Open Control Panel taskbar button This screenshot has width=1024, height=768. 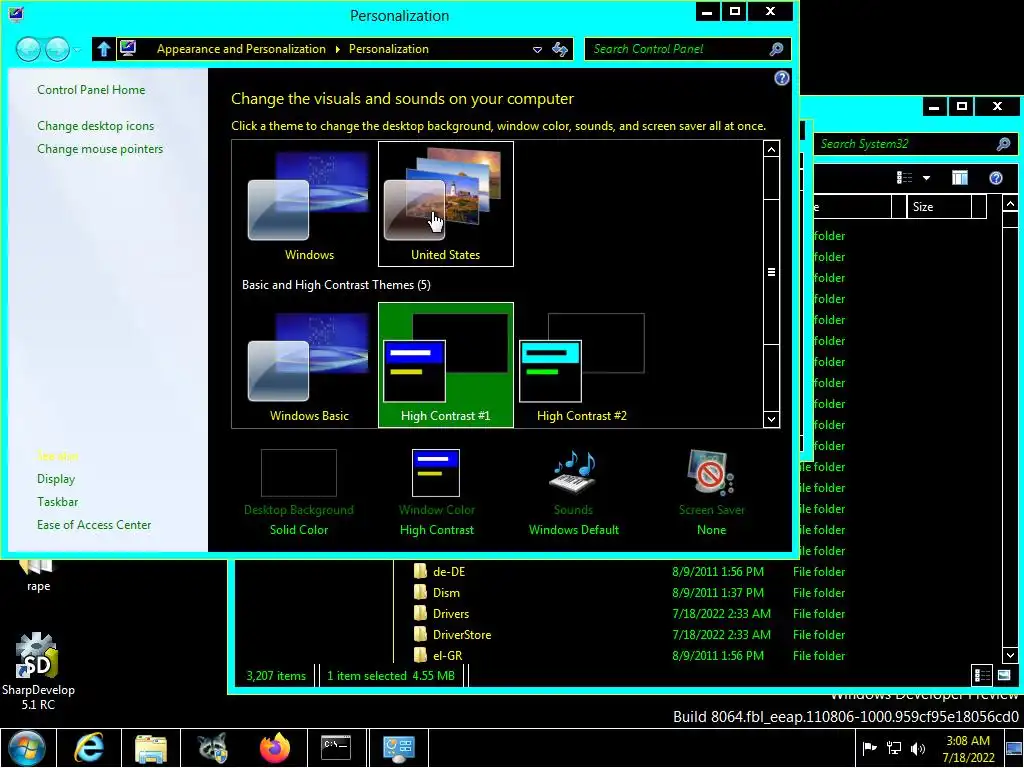(x=398, y=748)
